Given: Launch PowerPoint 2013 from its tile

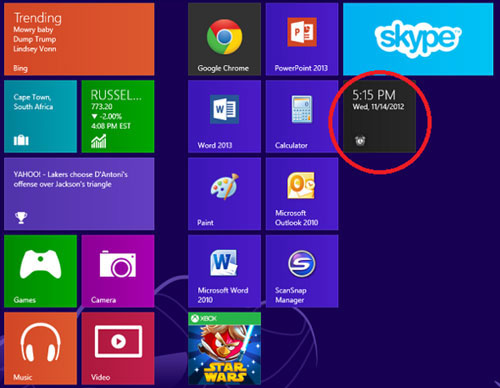Looking at the screenshot, I should pyautogui.click(x=302, y=39).
